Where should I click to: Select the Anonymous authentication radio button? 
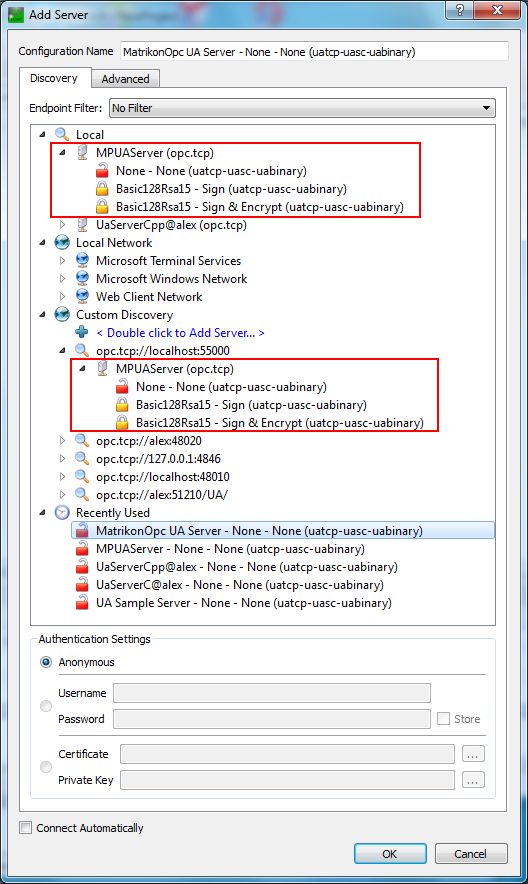point(46,662)
